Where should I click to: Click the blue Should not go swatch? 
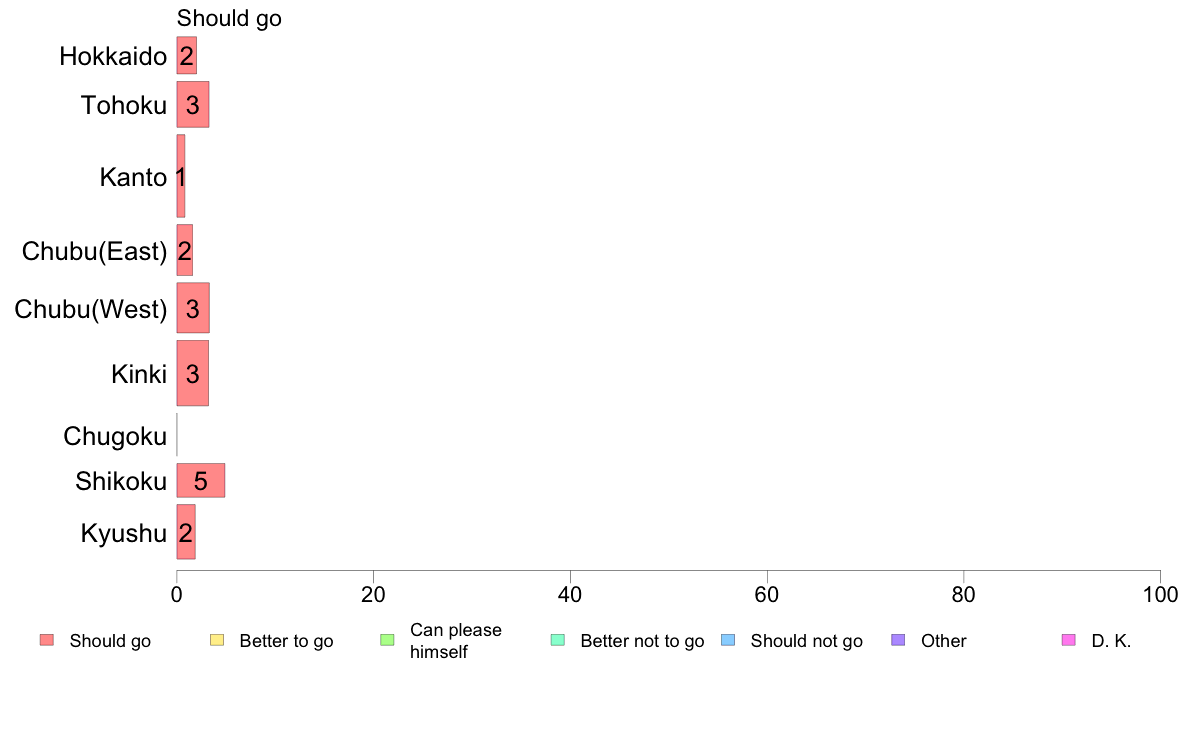[728, 640]
